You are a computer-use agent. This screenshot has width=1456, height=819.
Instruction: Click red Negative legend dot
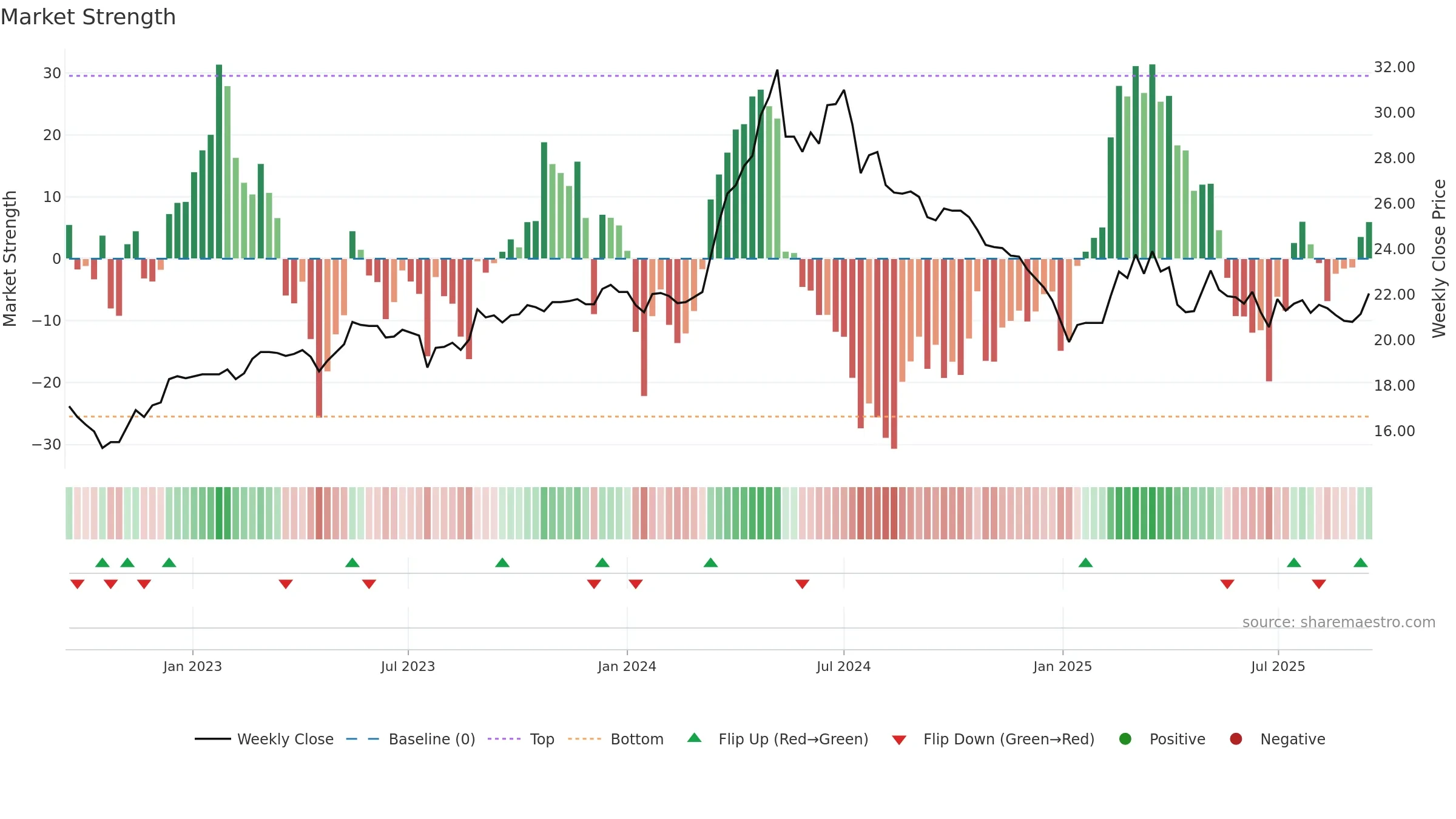click(x=1236, y=739)
